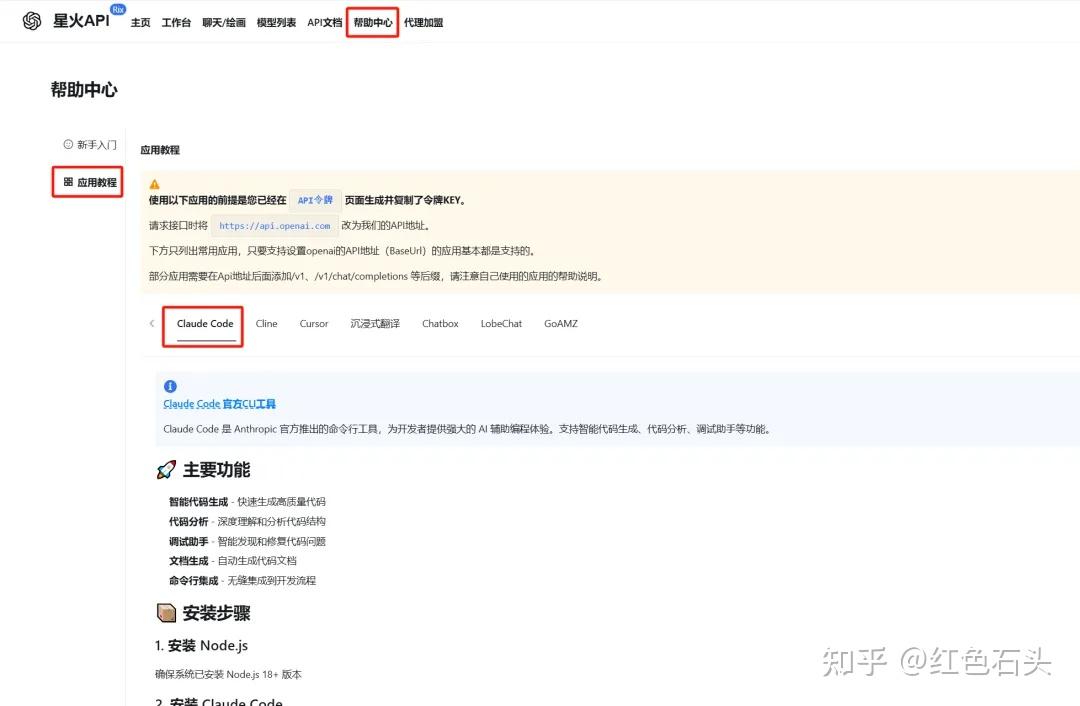Click the 主要功能 heading
This screenshot has width=1080, height=706.
click(x=216, y=470)
